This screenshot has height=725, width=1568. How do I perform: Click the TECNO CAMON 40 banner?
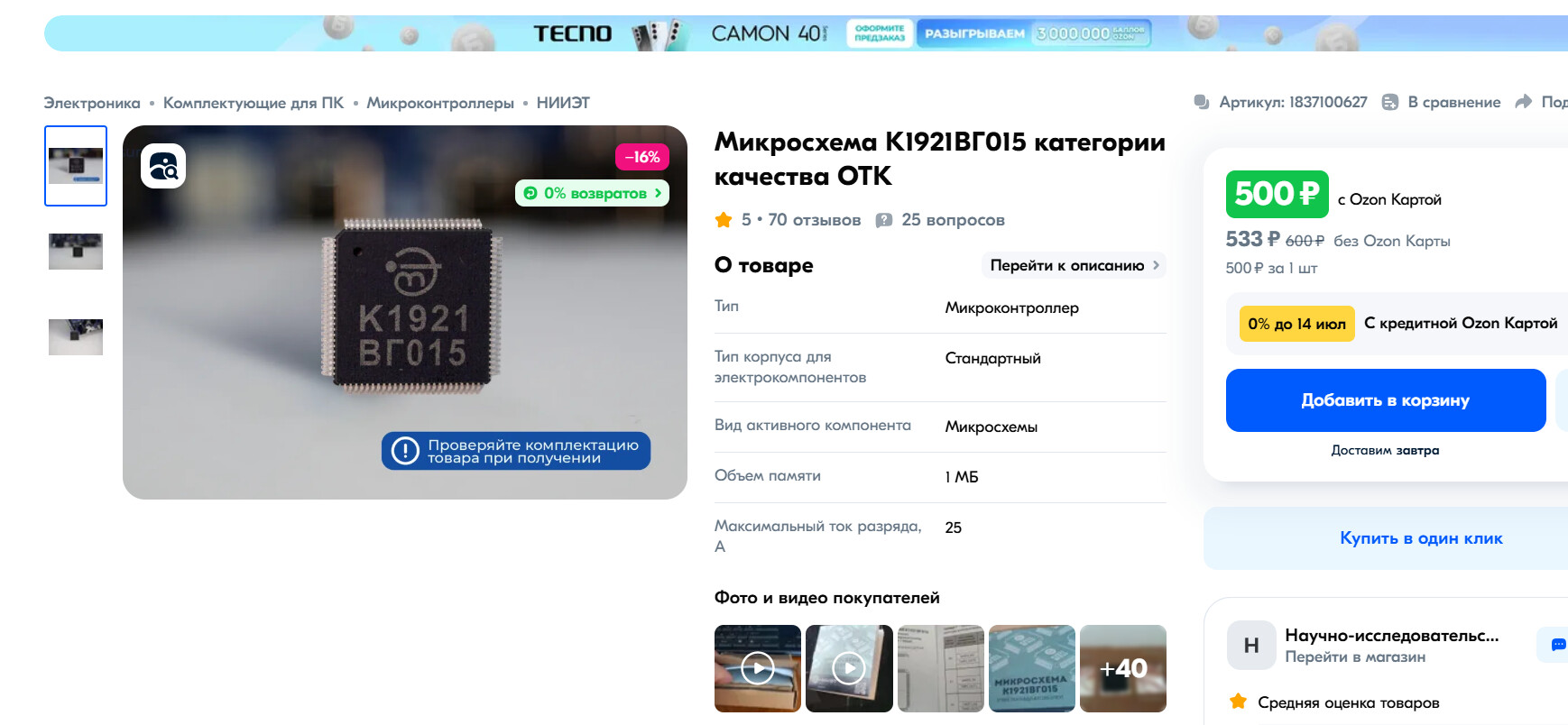[806, 33]
